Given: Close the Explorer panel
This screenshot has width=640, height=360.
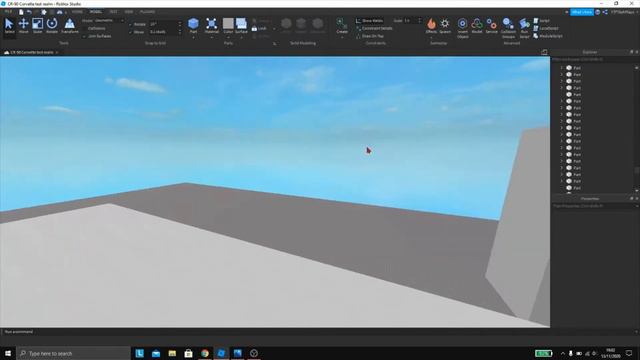Looking at the screenshot, I should tap(637, 52).
